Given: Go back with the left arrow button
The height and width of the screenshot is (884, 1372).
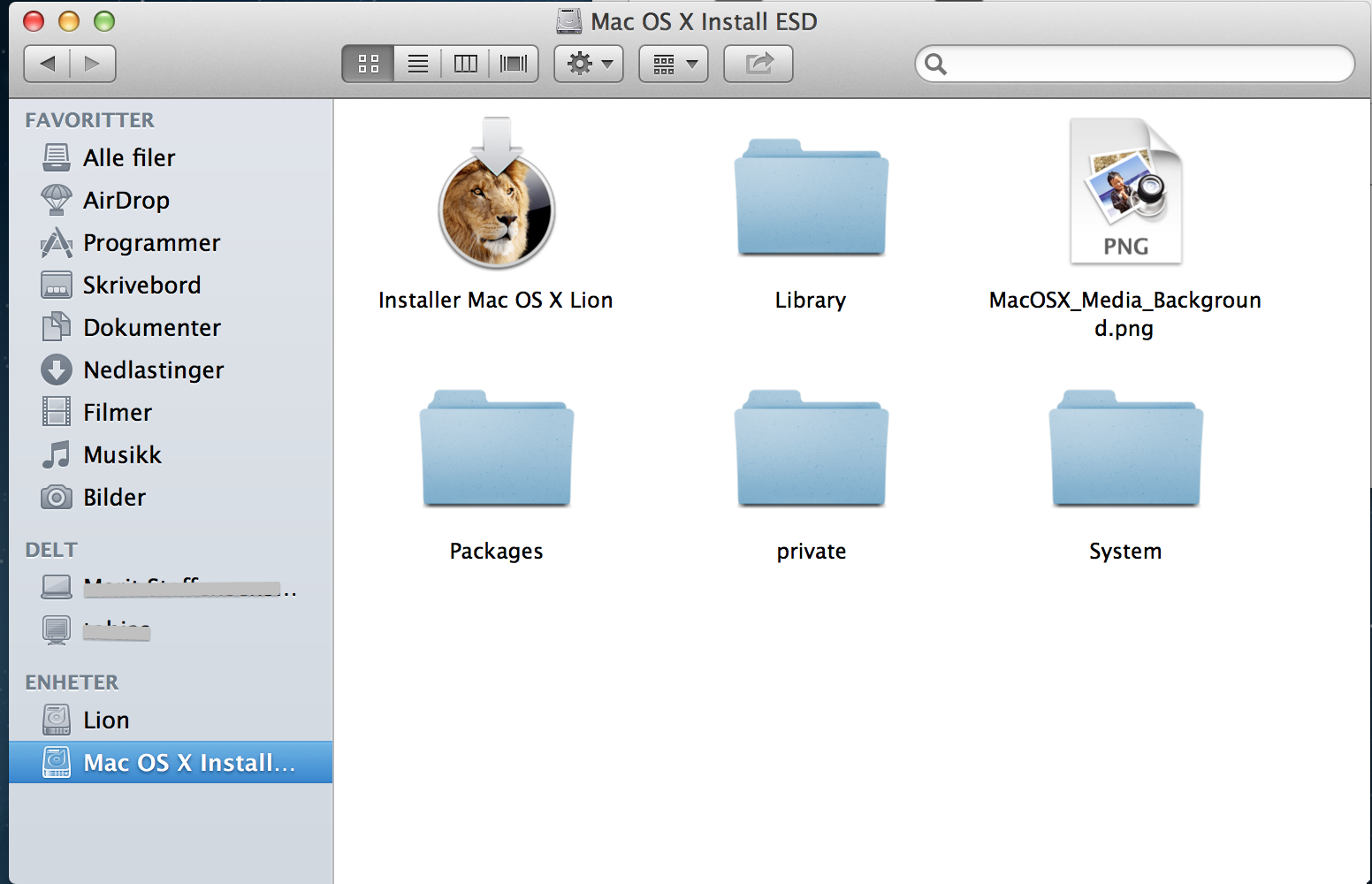Looking at the screenshot, I should [x=48, y=64].
